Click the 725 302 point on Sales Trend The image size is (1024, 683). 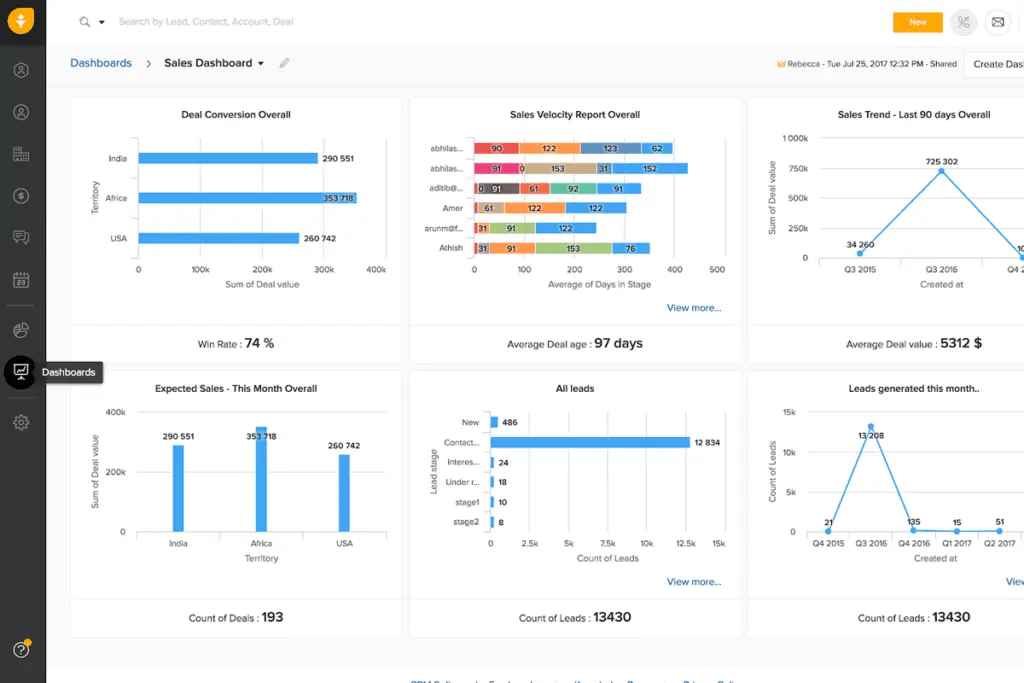pyautogui.click(x=941, y=171)
